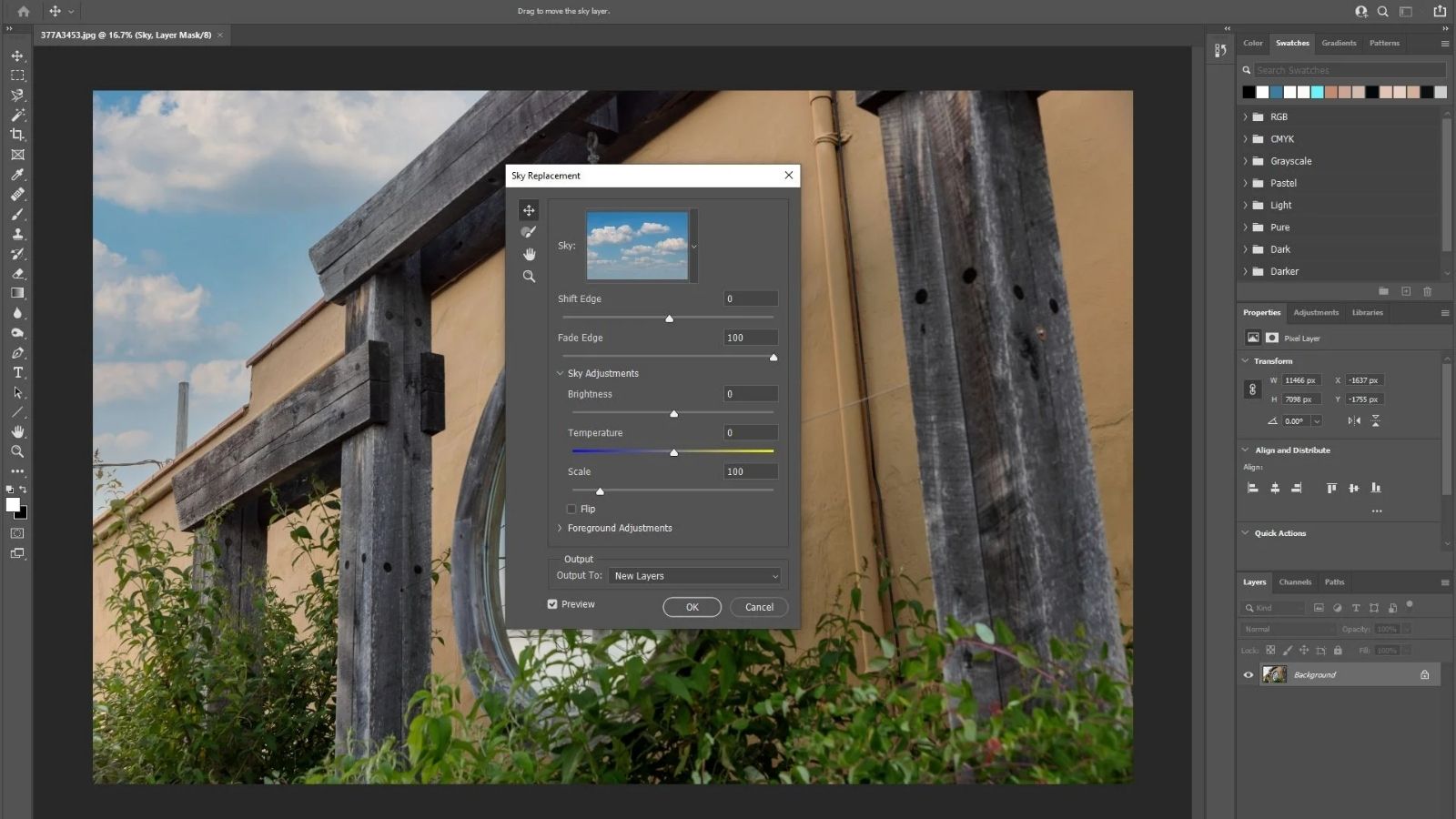The width and height of the screenshot is (1456, 819).
Task: Click the sky preset thumbnail
Action: click(637, 246)
